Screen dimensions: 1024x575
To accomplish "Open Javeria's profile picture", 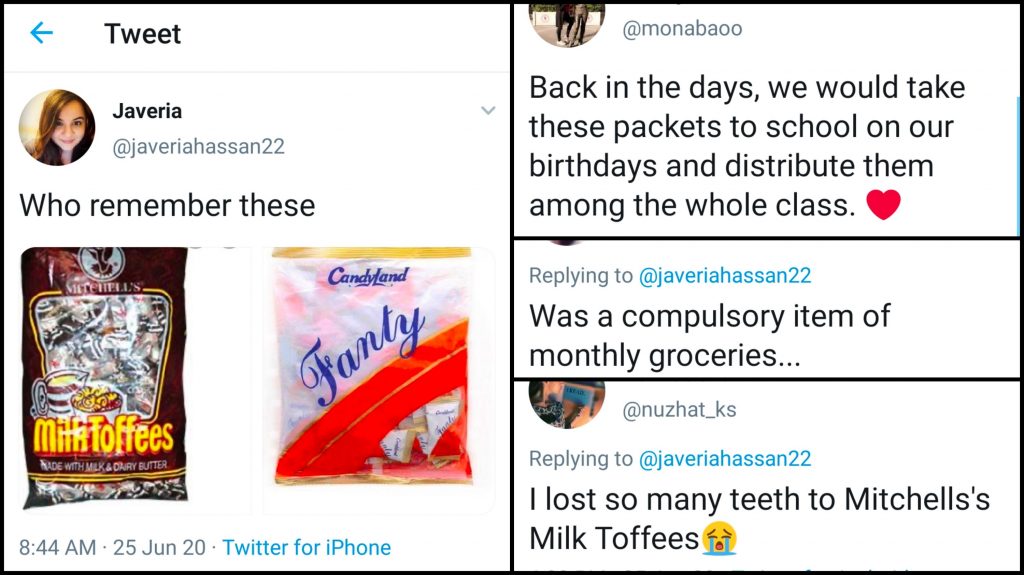I will coord(57,127).
